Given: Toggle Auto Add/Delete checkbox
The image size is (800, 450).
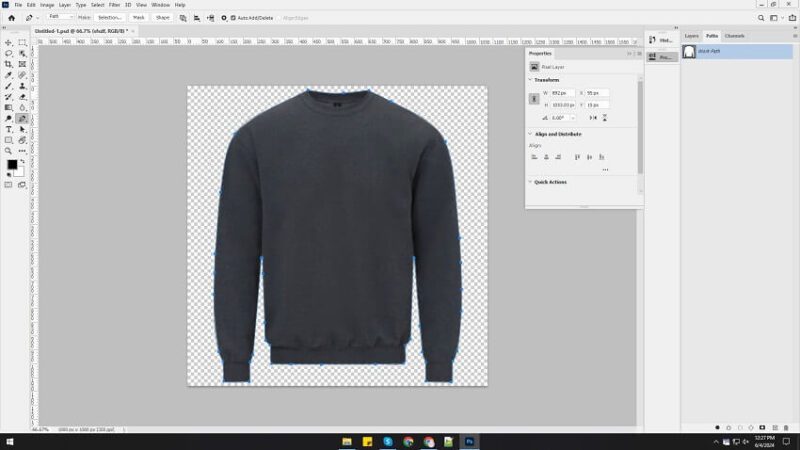Looking at the screenshot, I should (x=233, y=18).
